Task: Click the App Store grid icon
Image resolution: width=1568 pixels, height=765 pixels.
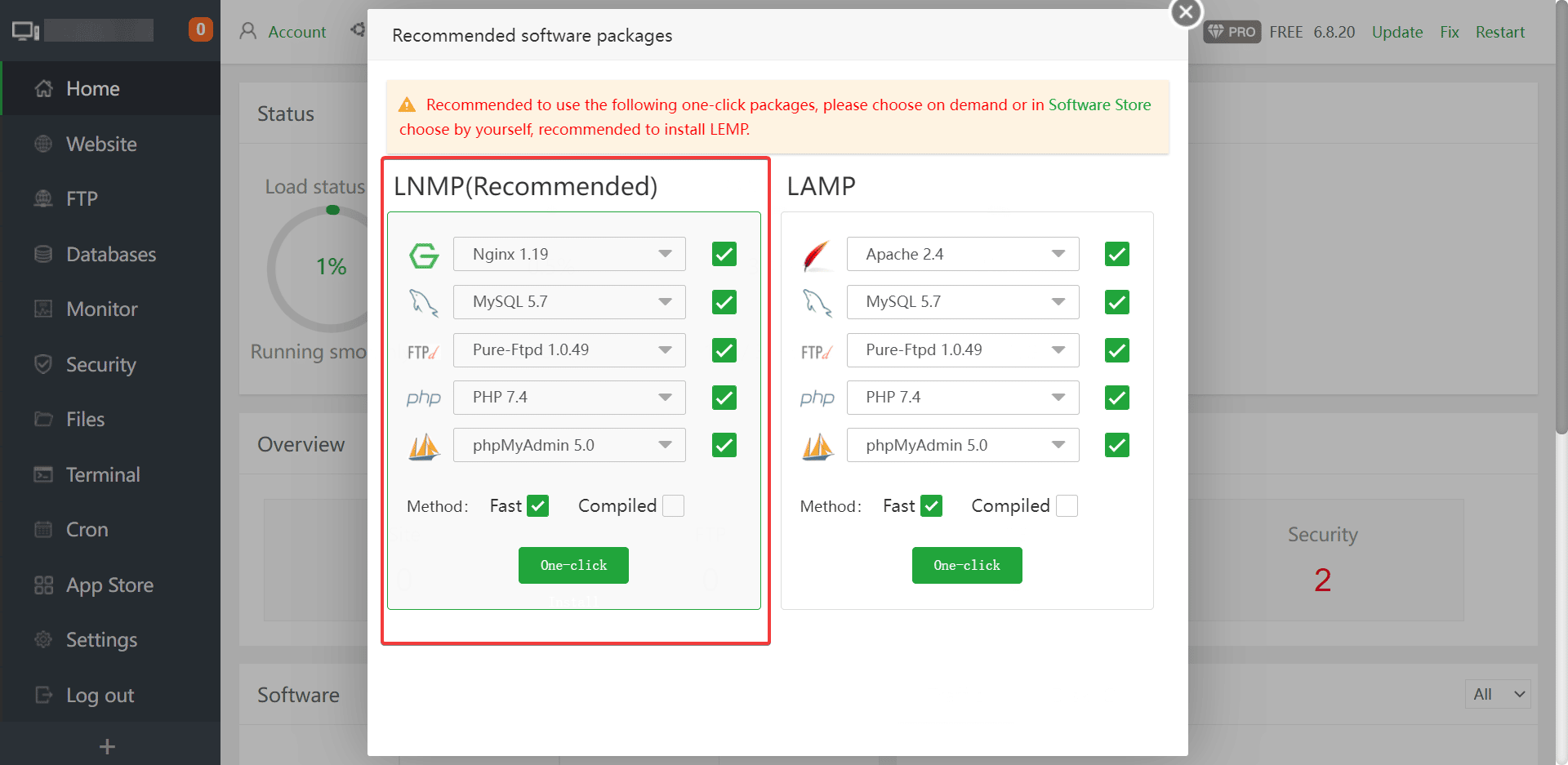Action: pyautogui.click(x=43, y=585)
